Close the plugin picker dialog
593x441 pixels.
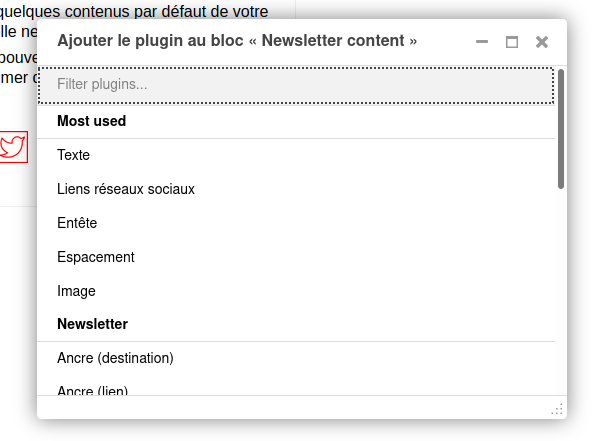(542, 42)
